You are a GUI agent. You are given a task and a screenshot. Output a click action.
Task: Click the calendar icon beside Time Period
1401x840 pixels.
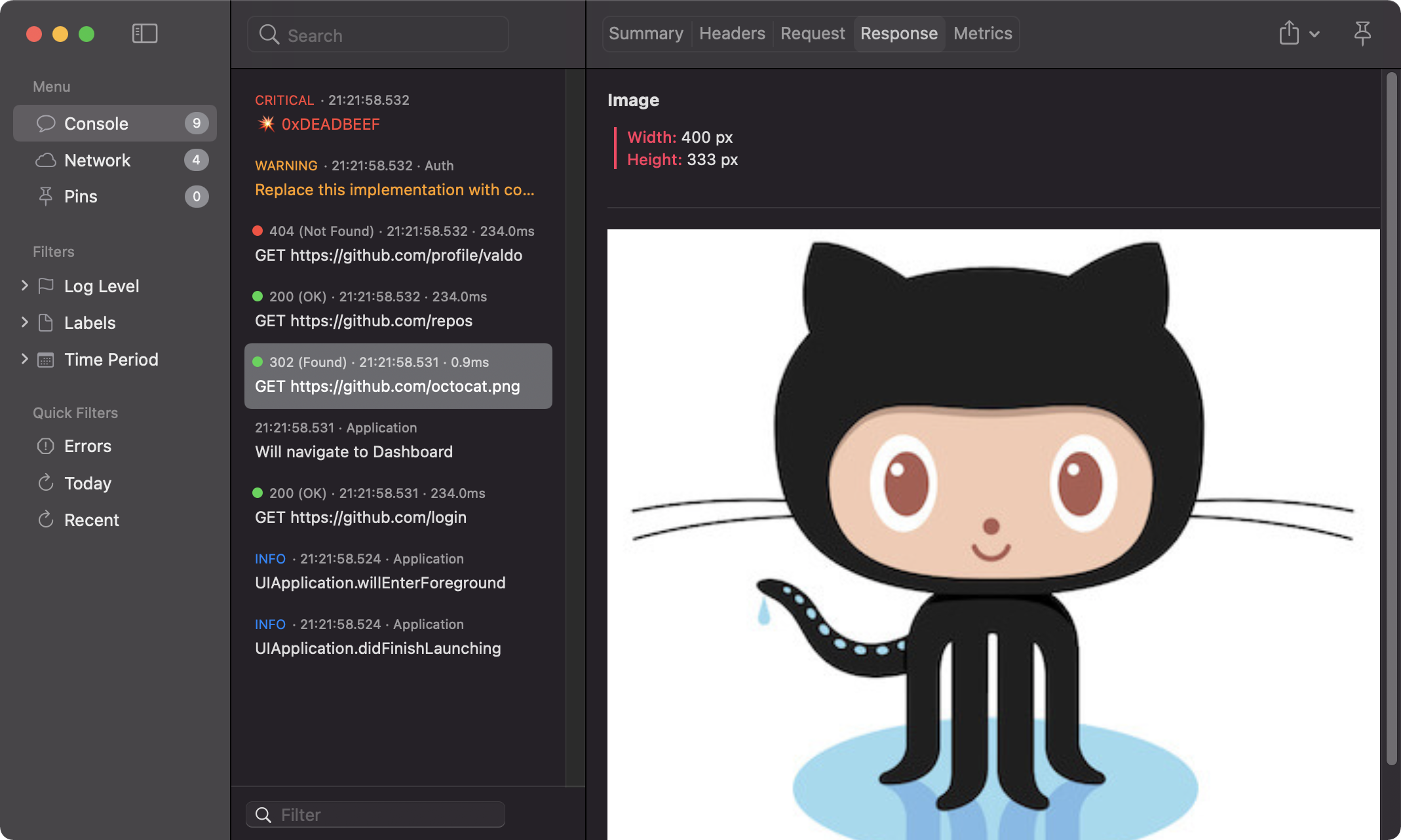(46, 359)
